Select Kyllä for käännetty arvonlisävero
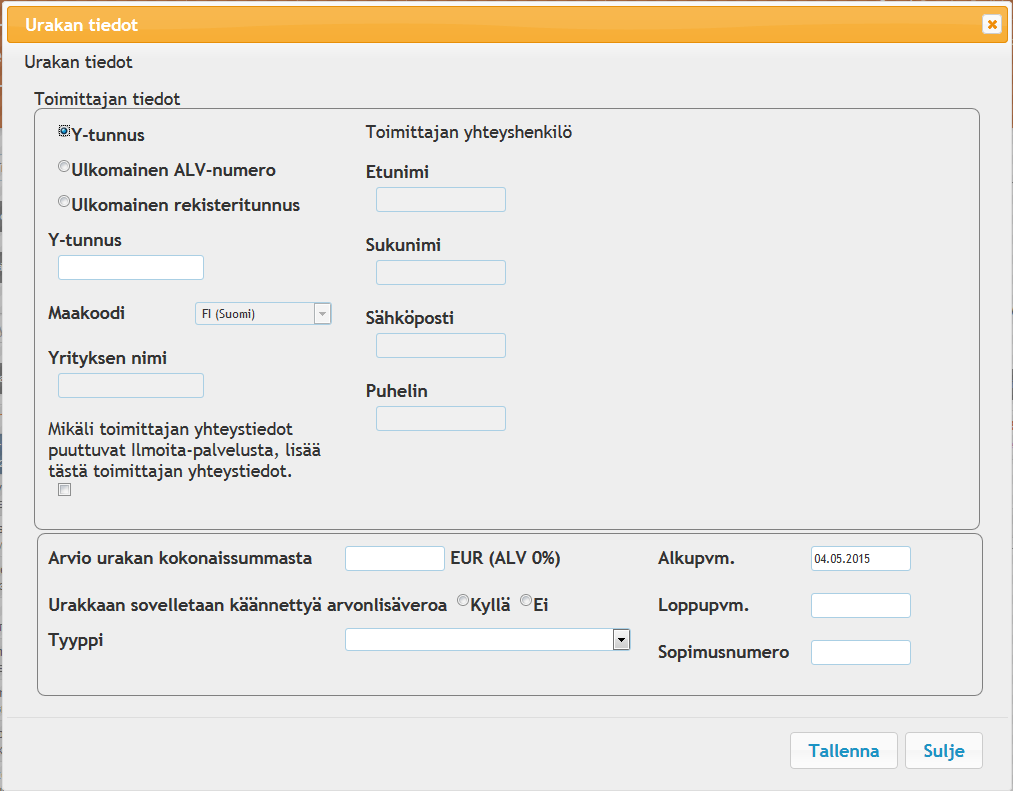1013x791 pixels. (x=463, y=600)
